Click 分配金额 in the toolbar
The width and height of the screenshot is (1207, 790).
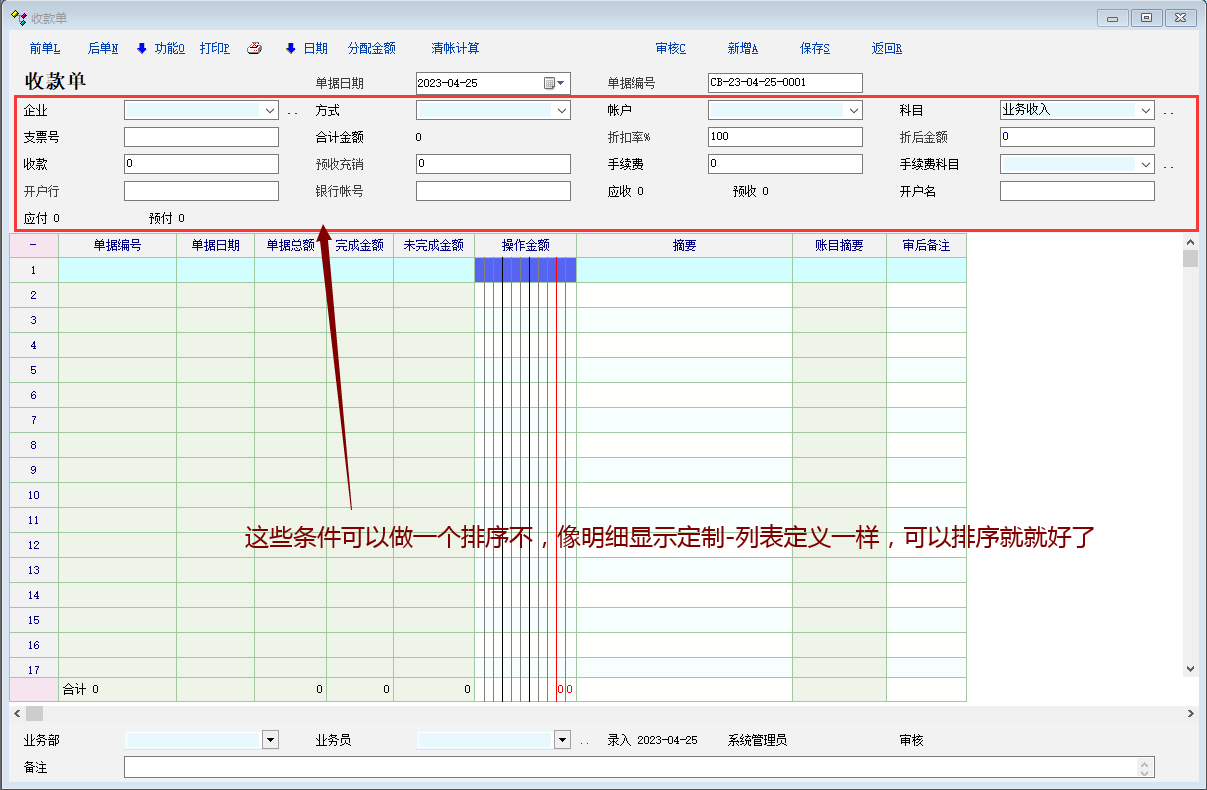[x=371, y=48]
